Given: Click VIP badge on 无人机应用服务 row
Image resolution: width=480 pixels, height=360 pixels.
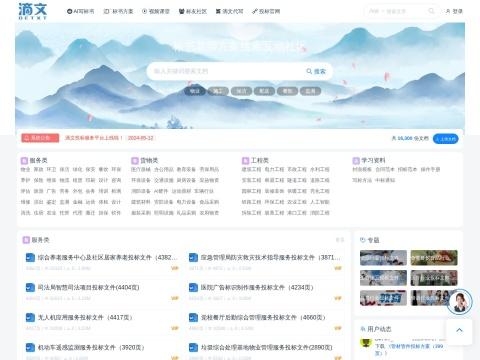Looking at the screenshot, I should (x=175, y=328).
